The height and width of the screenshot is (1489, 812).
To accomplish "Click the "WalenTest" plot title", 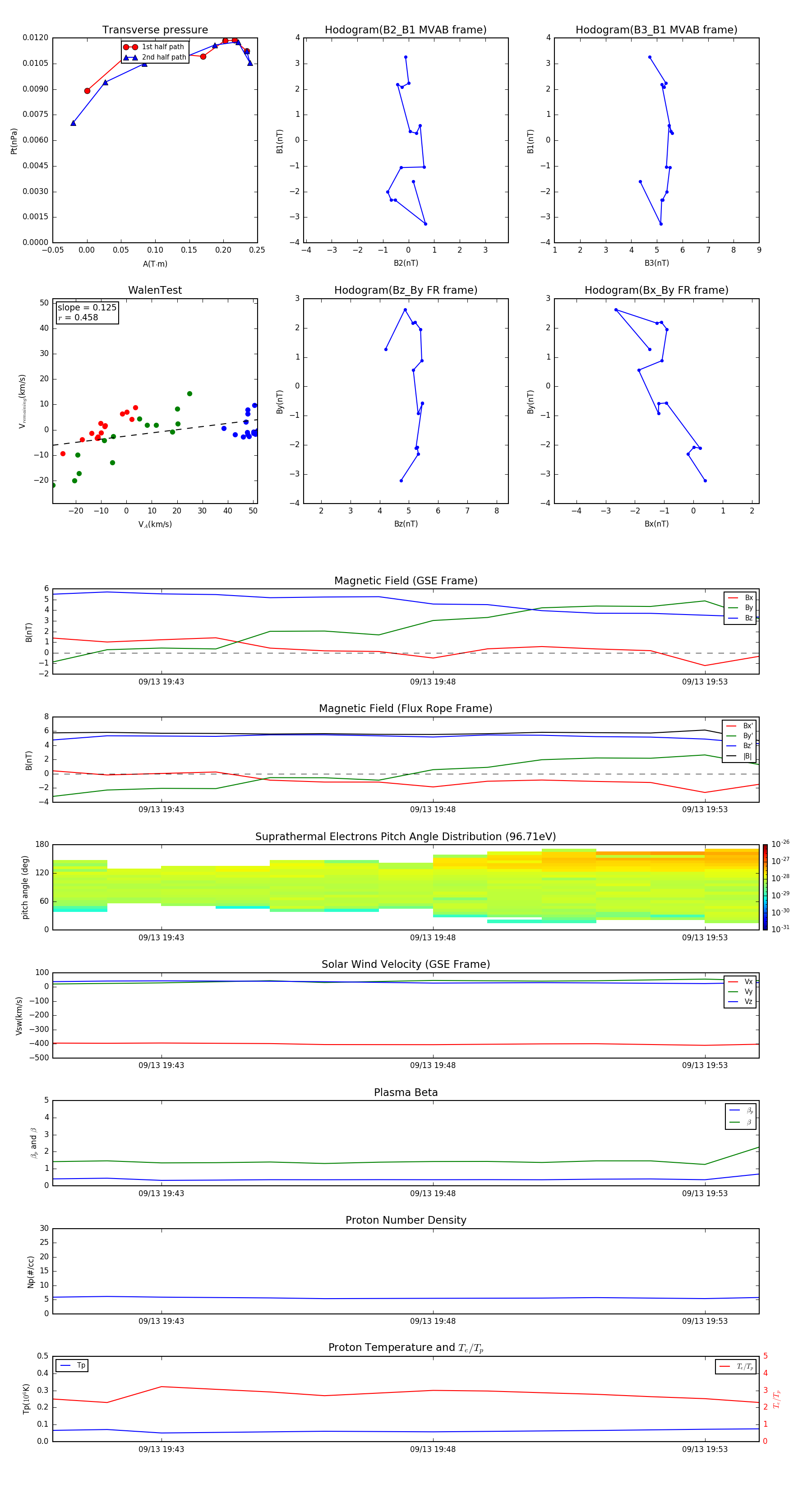I will [x=155, y=290].
